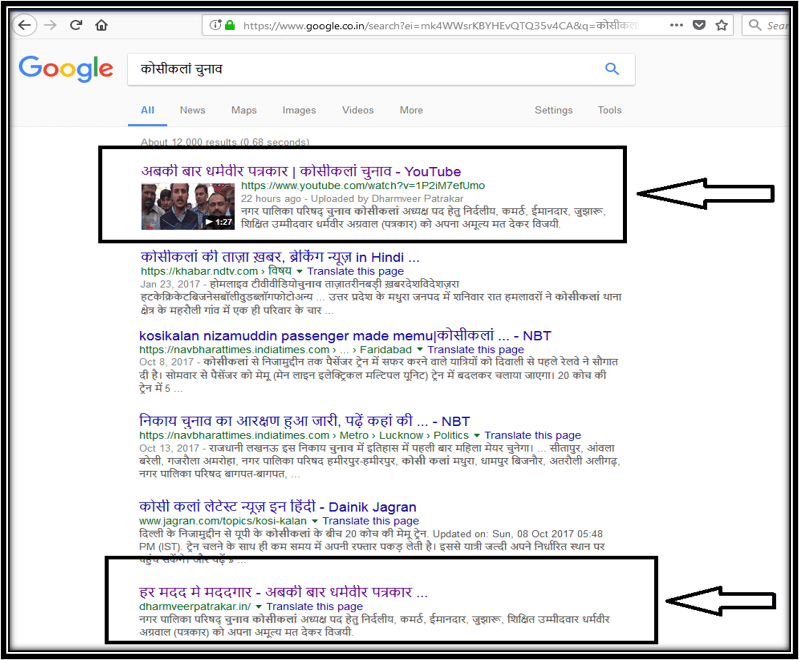This screenshot has height=660, width=799.
Task: Click magnifier icon in browser search box
Action: point(755,25)
